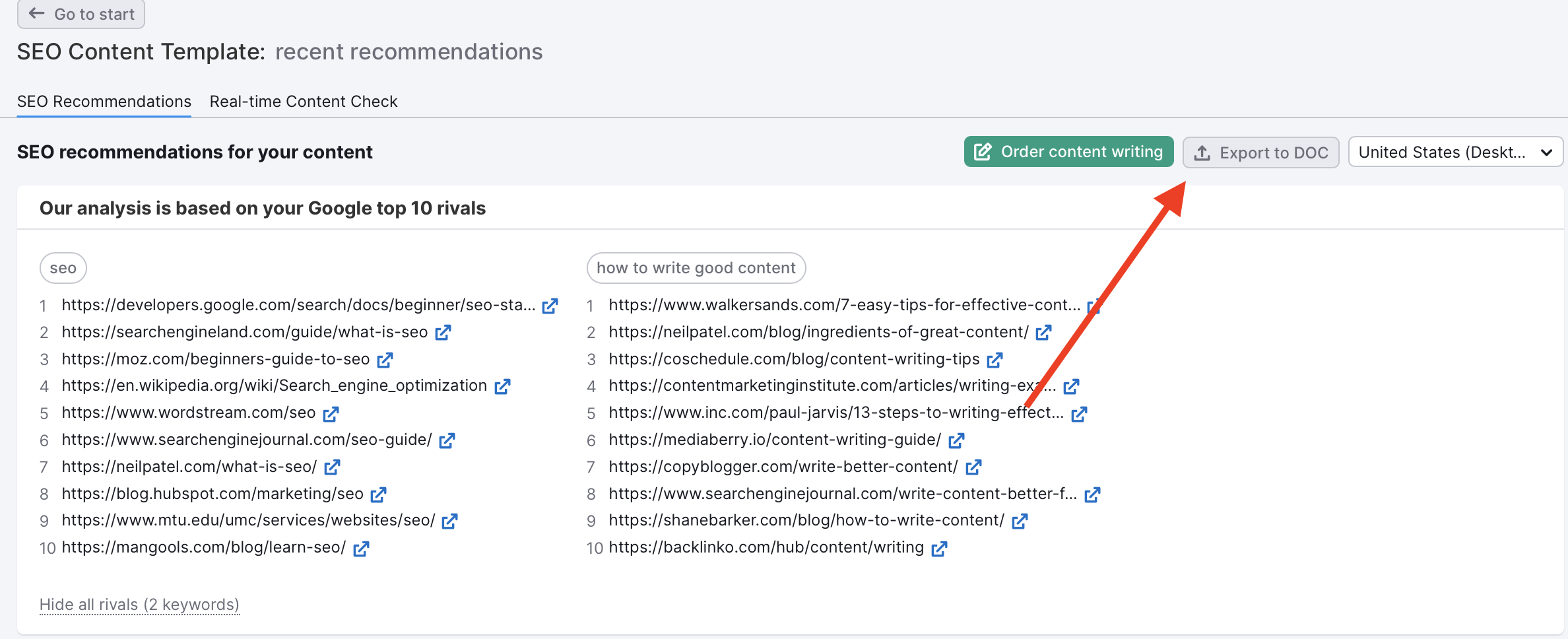Open coschedule.com content-writing-tips link text

(x=795, y=359)
